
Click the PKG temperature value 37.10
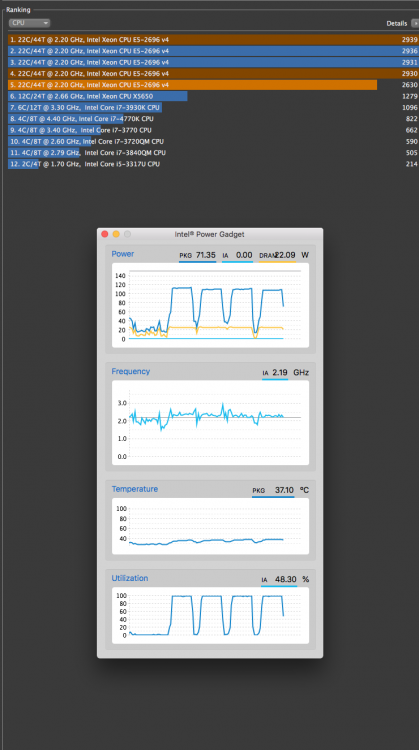[284, 490]
